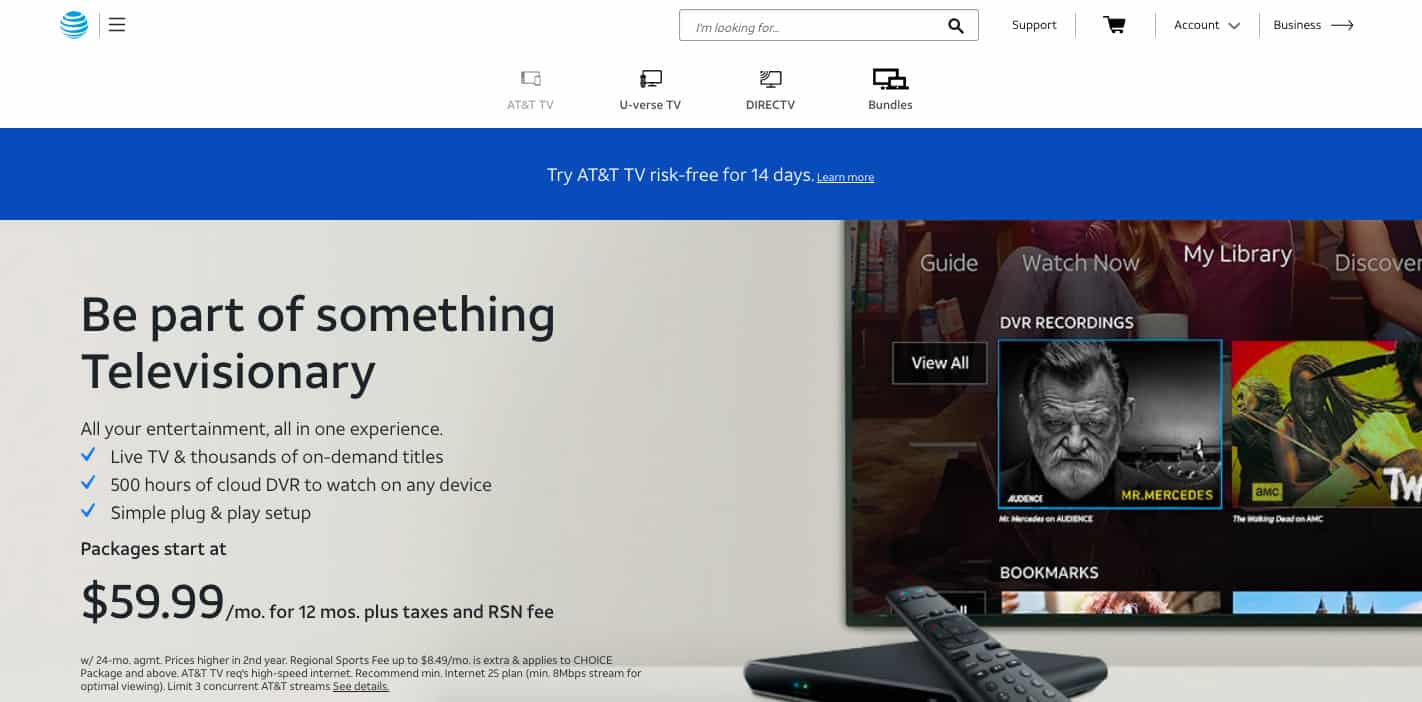
Task: Follow the Business arrow link
Action: 1313,25
